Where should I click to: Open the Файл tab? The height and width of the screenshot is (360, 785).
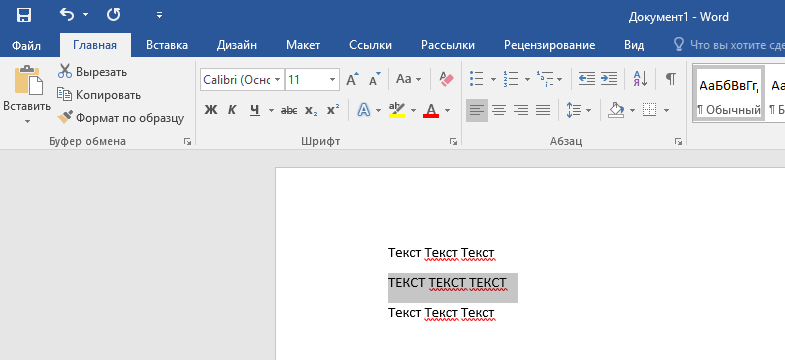27,45
